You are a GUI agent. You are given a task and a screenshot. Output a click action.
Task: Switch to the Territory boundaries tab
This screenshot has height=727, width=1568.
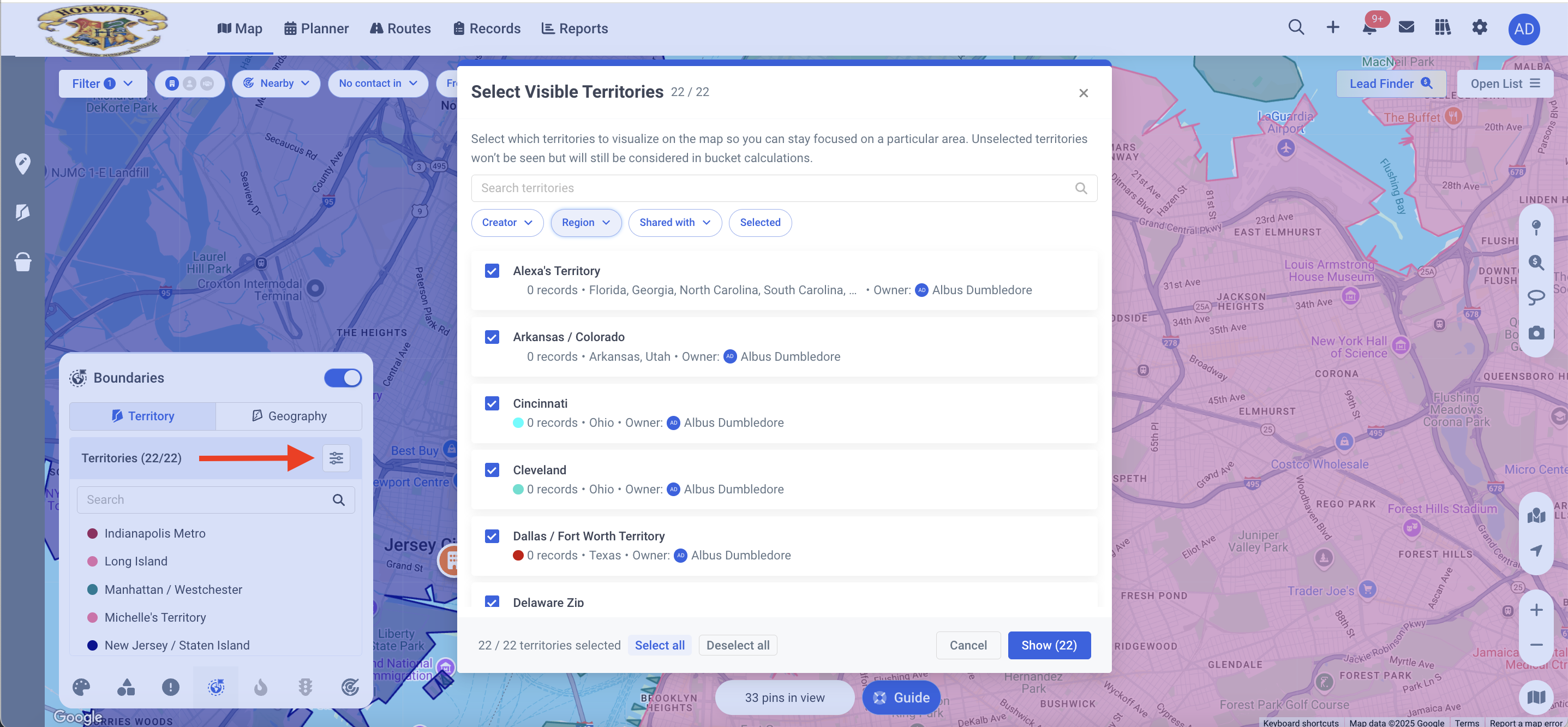click(x=142, y=416)
